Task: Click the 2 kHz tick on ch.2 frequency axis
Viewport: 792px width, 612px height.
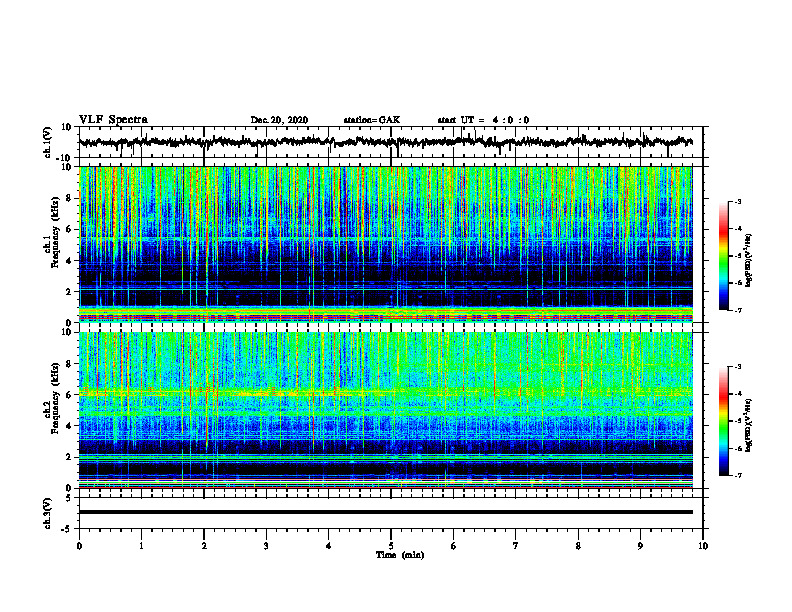Action: click(70, 457)
